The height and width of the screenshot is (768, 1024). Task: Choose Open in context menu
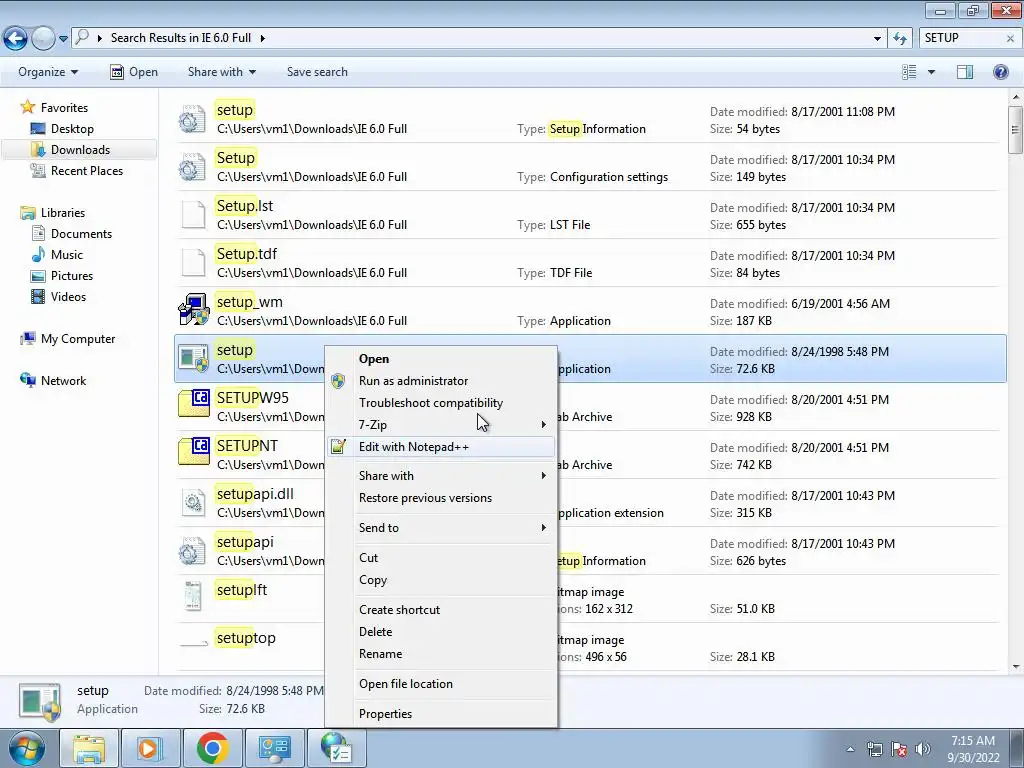[x=441, y=359]
